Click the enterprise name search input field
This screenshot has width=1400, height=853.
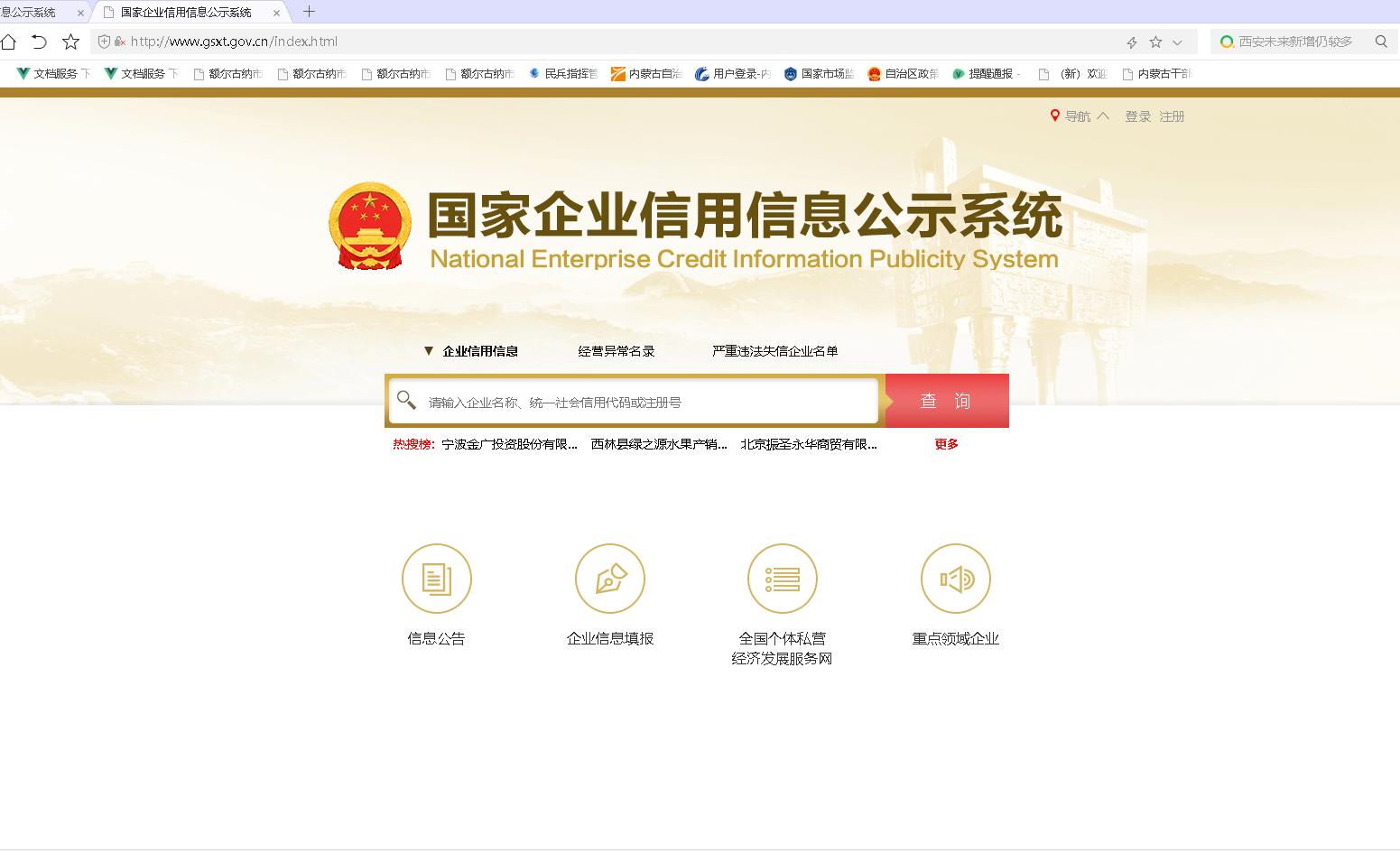coord(634,402)
